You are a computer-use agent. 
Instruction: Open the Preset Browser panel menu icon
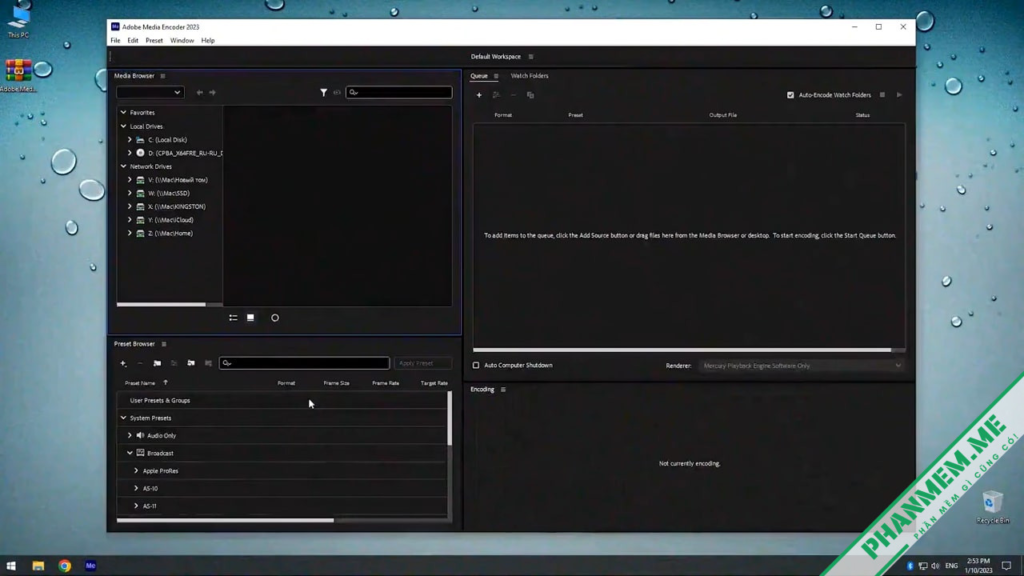point(164,344)
